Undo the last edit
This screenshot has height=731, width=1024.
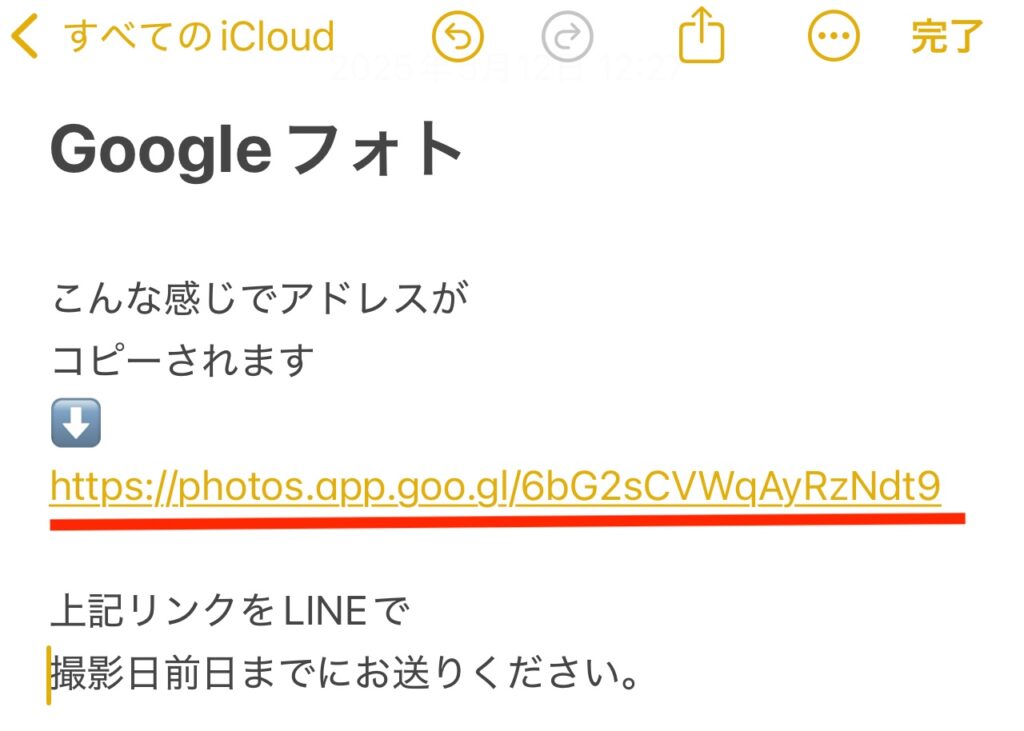(x=458, y=37)
